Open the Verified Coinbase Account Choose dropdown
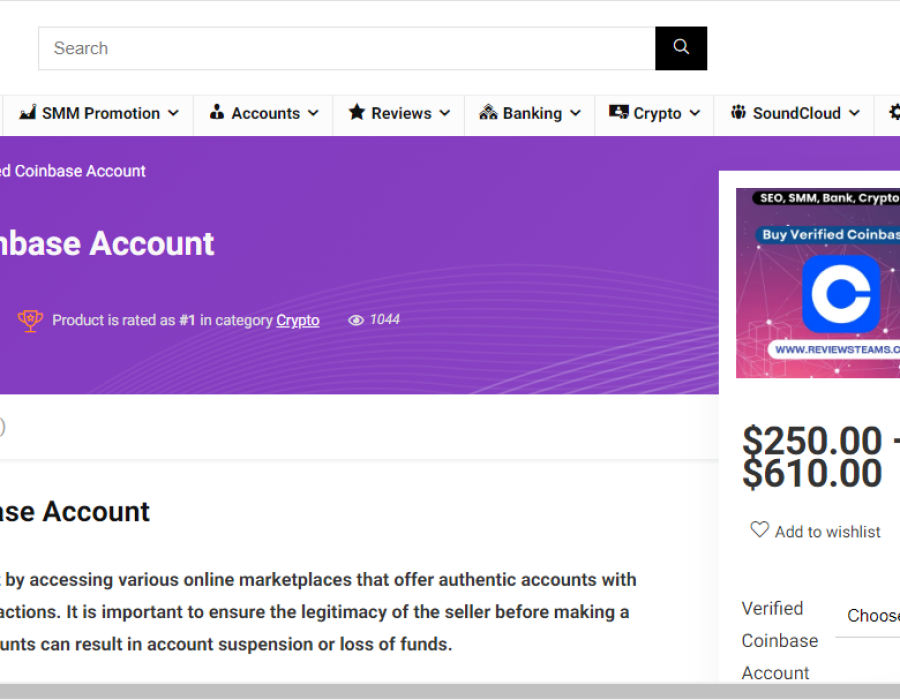Image resolution: width=900 pixels, height=700 pixels. pyautogui.click(x=872, y=616)
